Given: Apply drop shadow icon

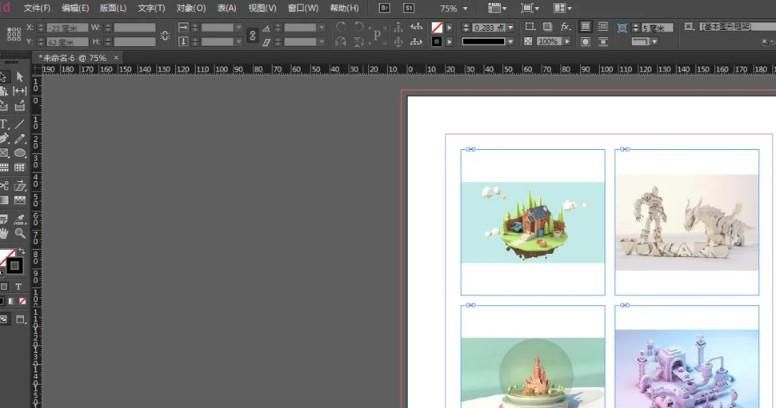Looking at the screenshot, I should (x=547, y=27).
